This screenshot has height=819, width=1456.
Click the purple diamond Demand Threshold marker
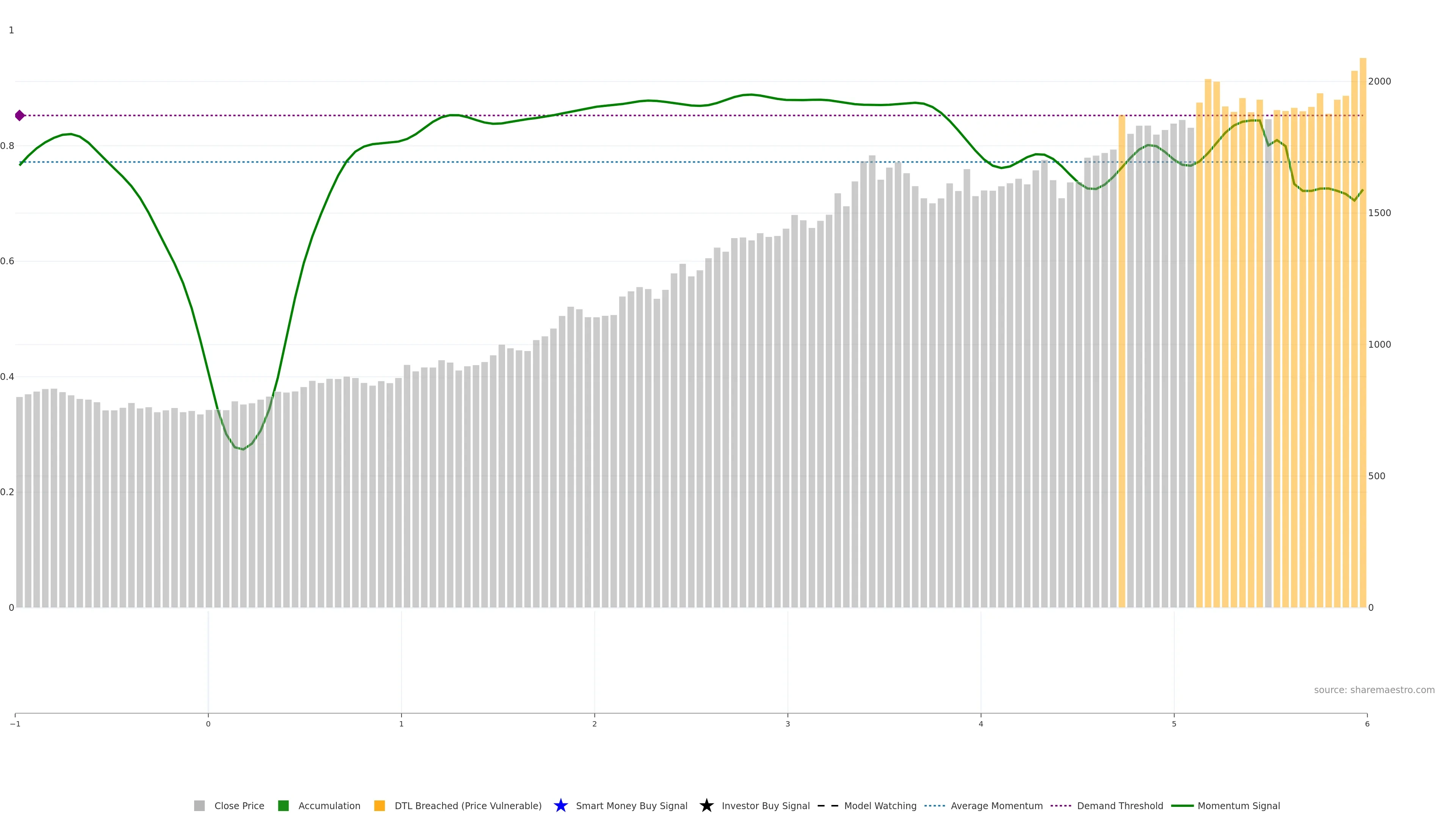[x=20, y=115]
